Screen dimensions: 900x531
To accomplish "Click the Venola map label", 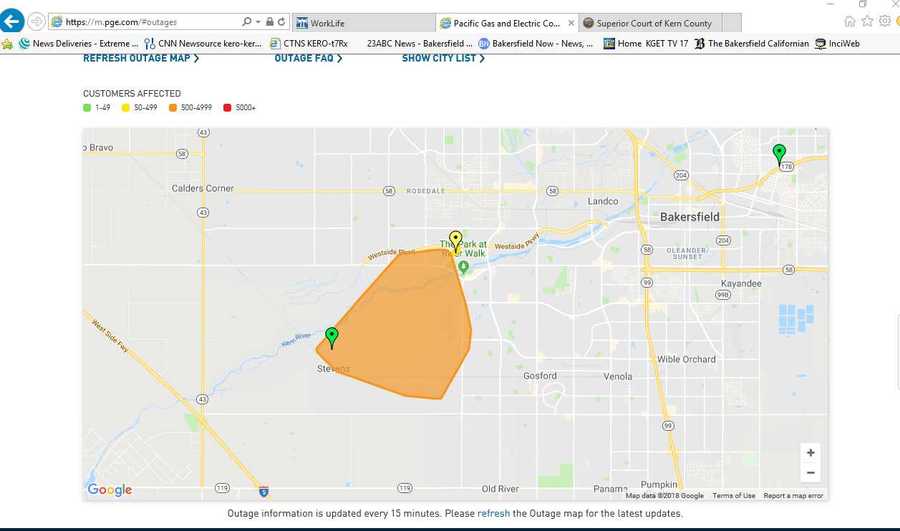I will tap(618, 377).
